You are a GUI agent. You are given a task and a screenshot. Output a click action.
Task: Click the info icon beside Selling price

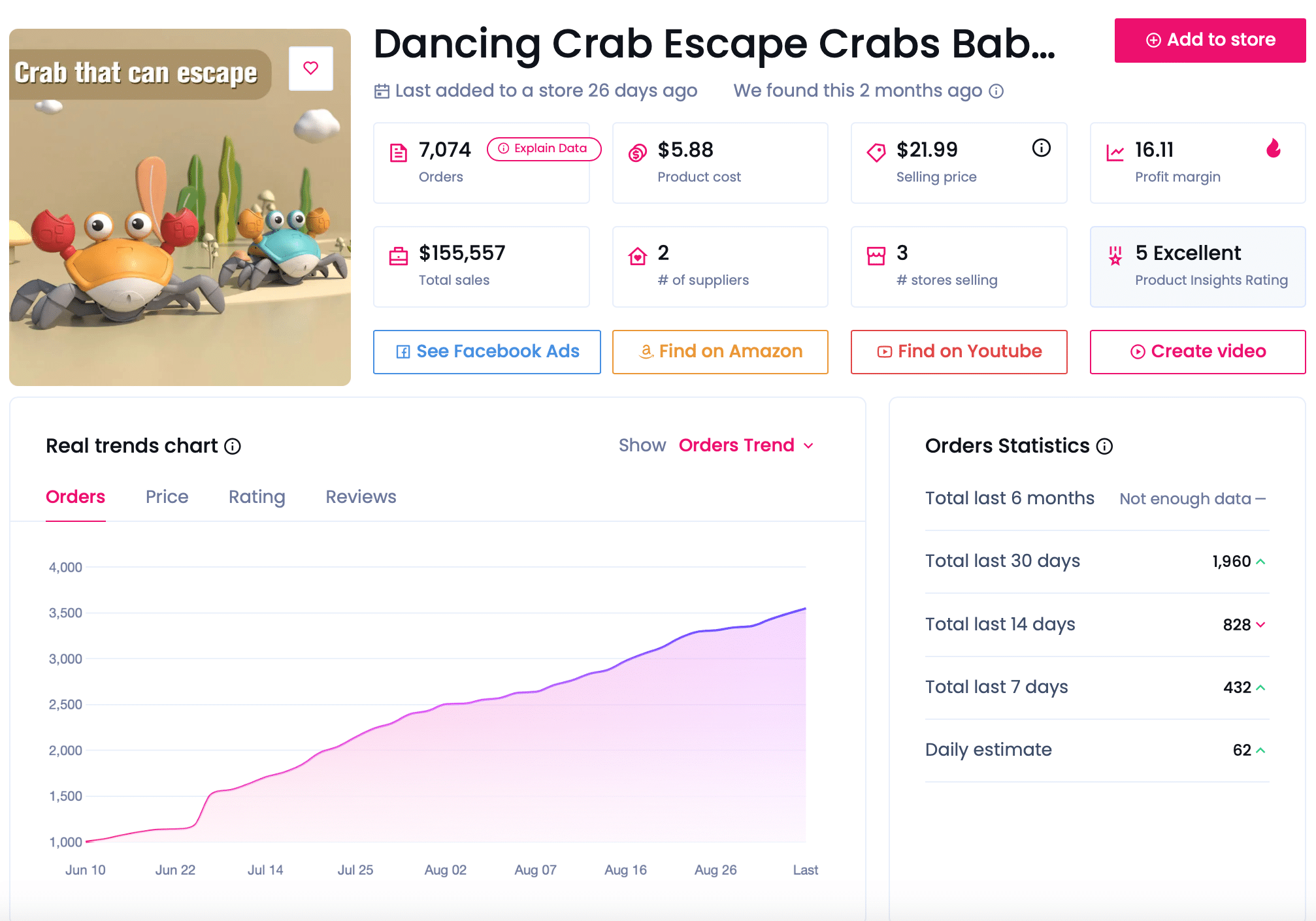(1041, 148)
